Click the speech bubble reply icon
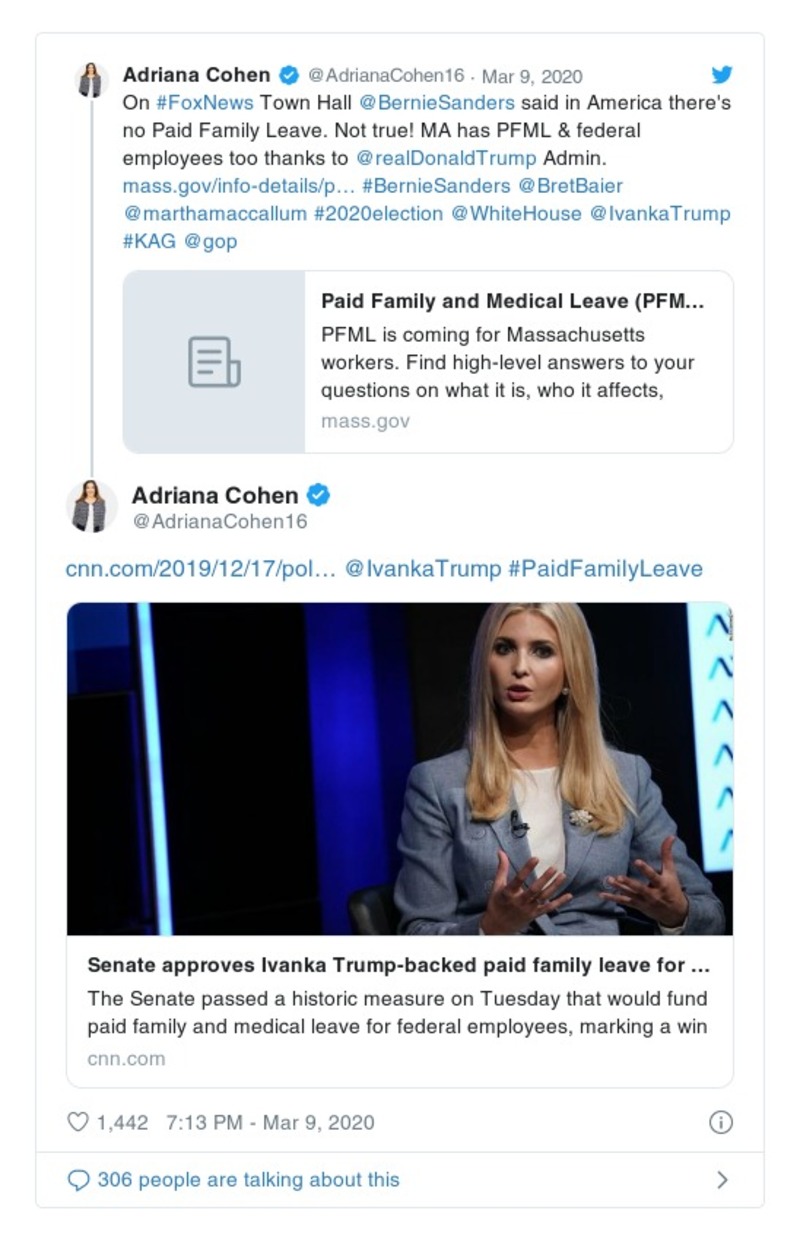This screenshot has height=1239, width=800. (78, 1180)
